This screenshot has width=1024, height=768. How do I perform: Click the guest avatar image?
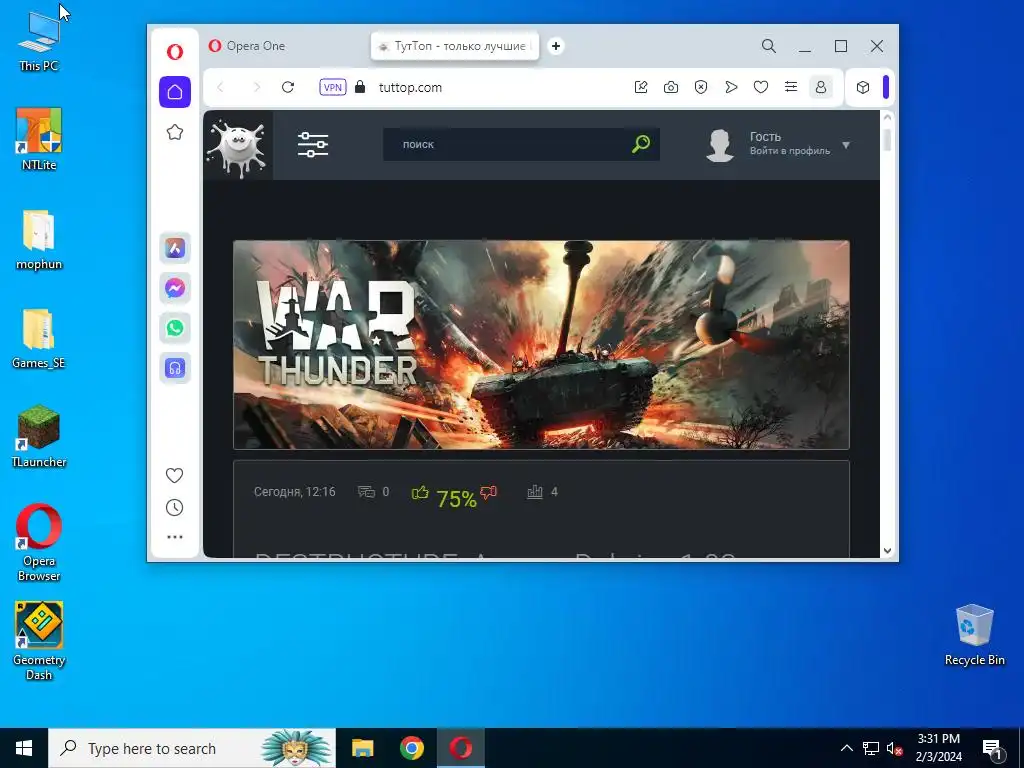click(720, 145)
